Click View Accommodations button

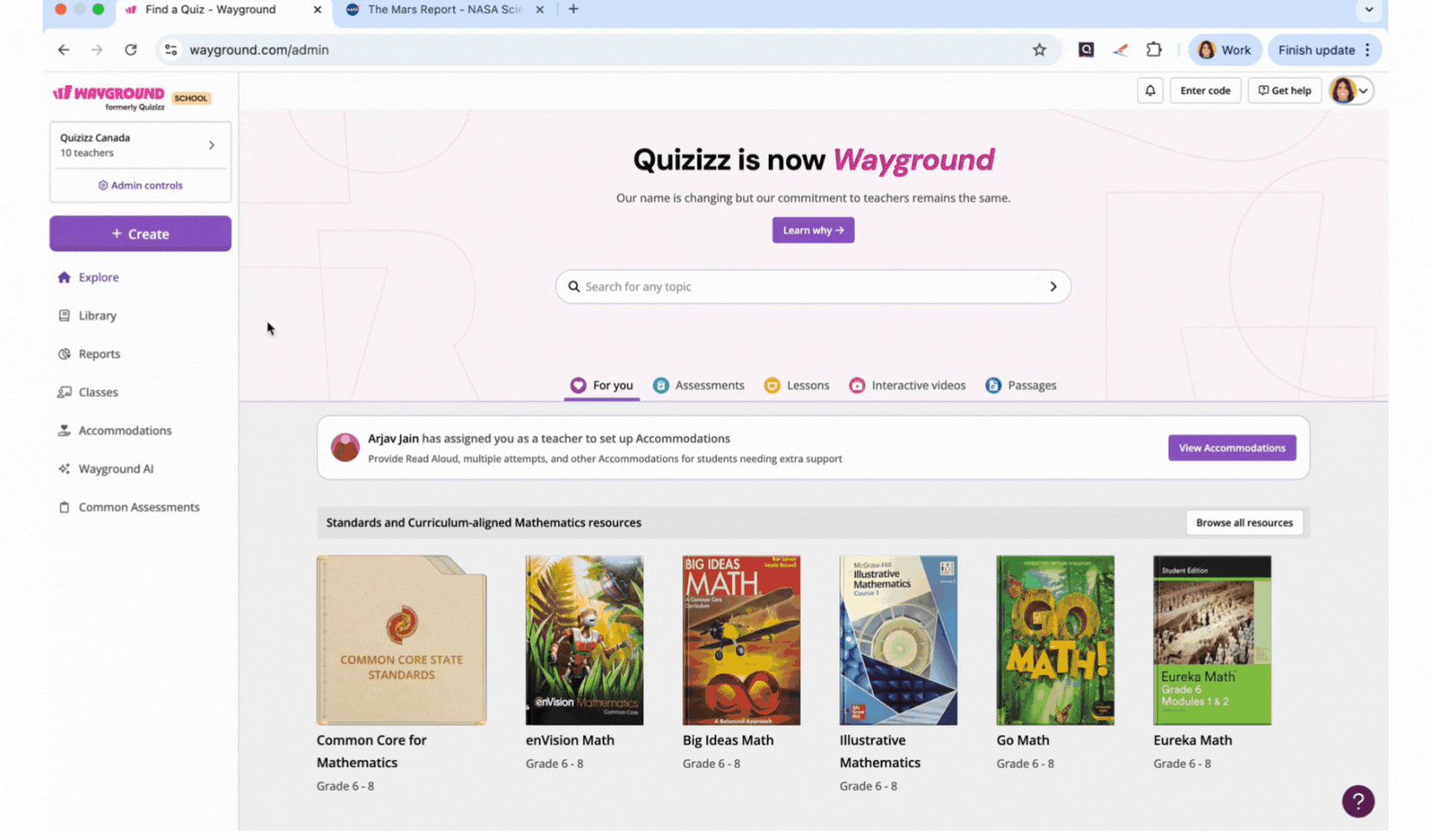coord(1232,448)
